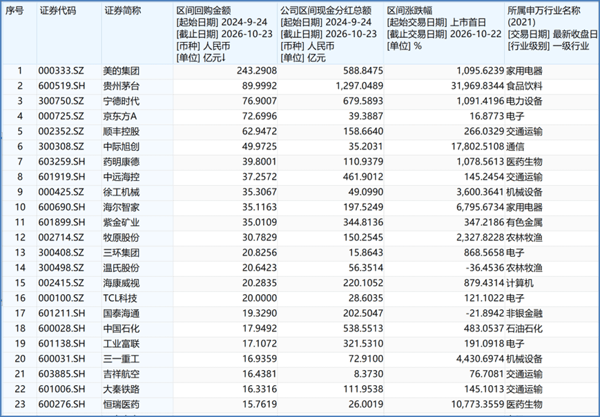The width and height of the screenshot is (600, 417).
Task: Click stock name 徐工机械
Action: coord(121,192)
